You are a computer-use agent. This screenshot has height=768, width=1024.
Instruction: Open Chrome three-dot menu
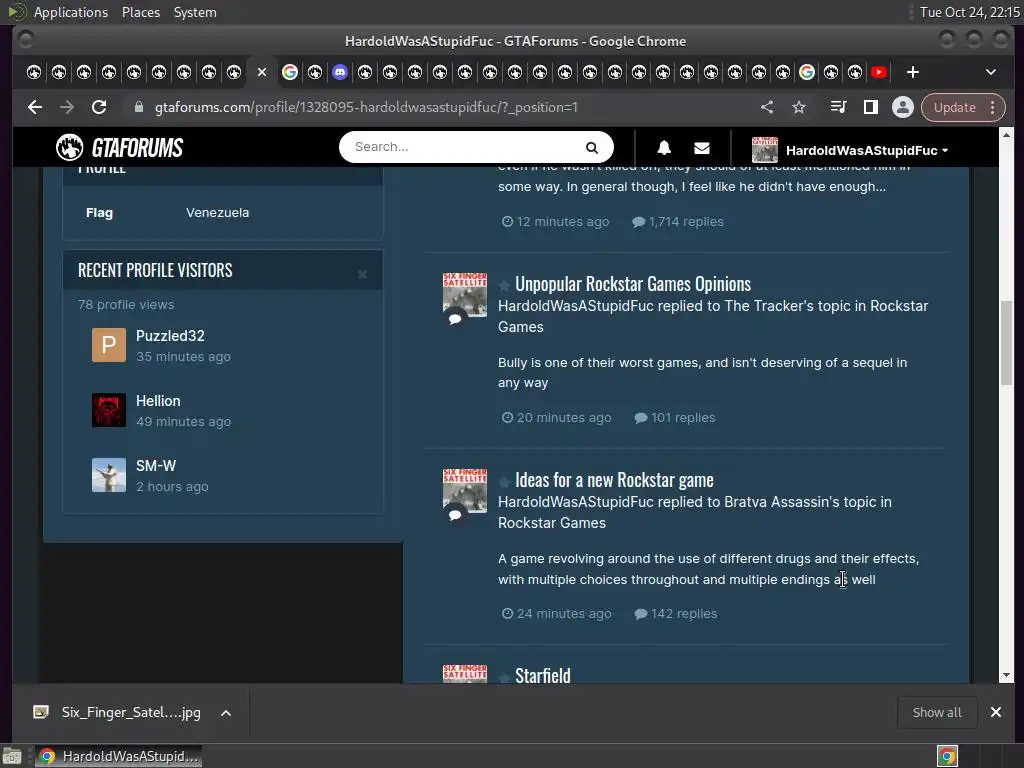pyautogui.click(x=993, y=107)
